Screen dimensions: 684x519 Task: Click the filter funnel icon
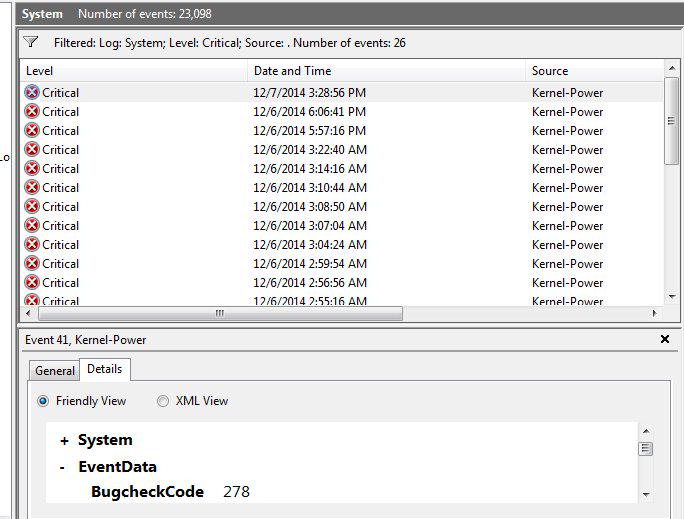tap(31, 42)
